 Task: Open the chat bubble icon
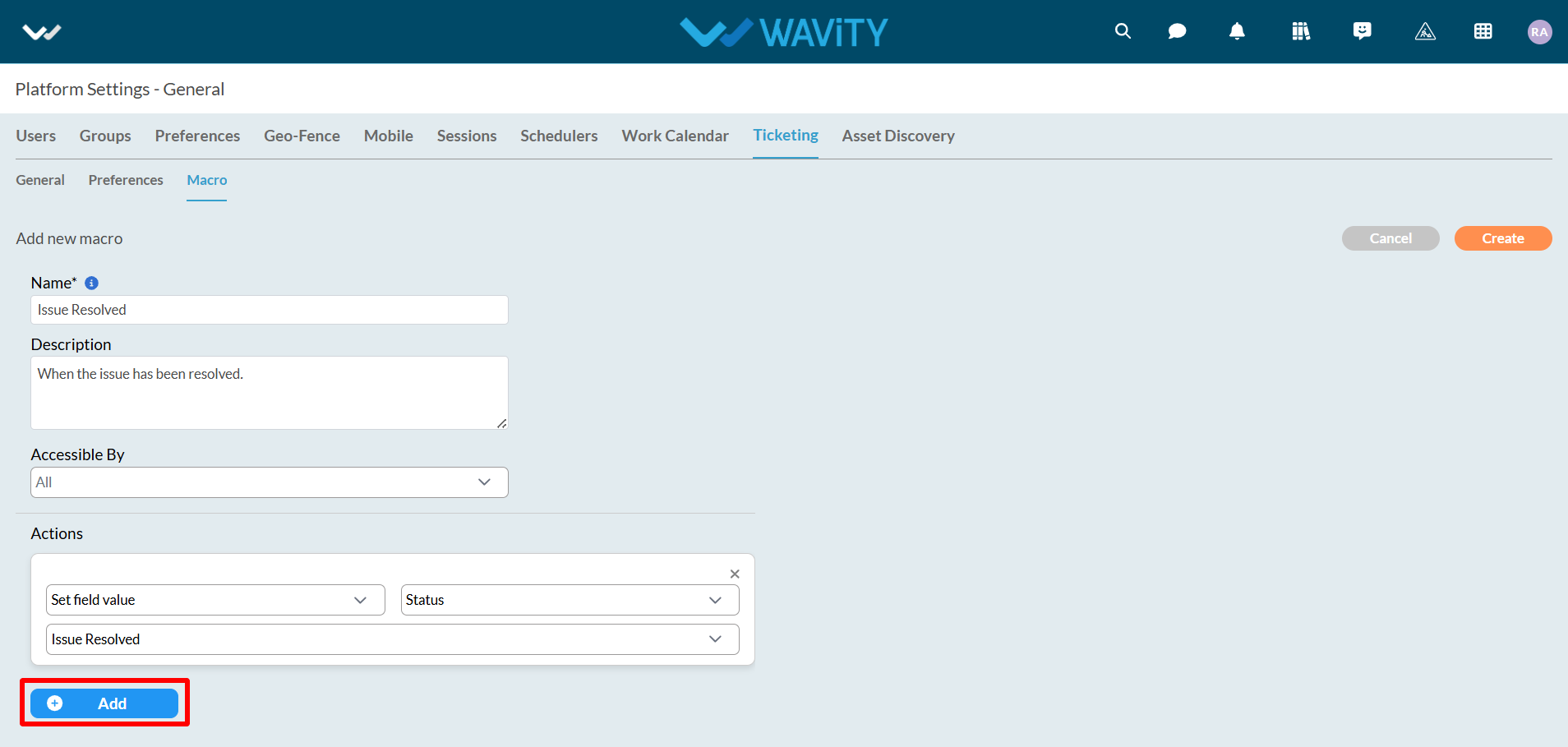pos(1177,31)
